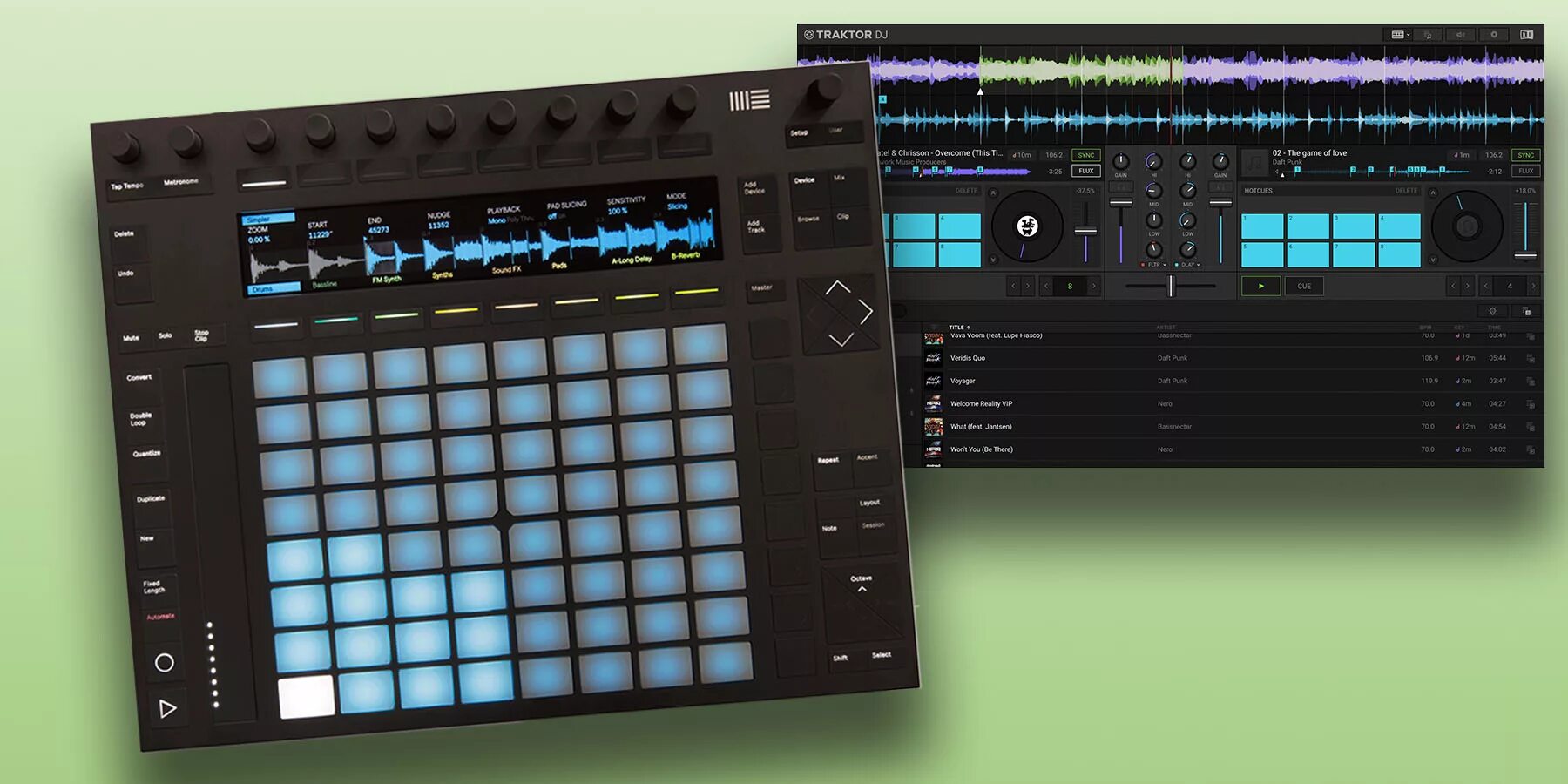The height and width of the screenshot is (784, 1568).
Task: Click the left deck tempo fader
Action: [x=1085, y=231]
